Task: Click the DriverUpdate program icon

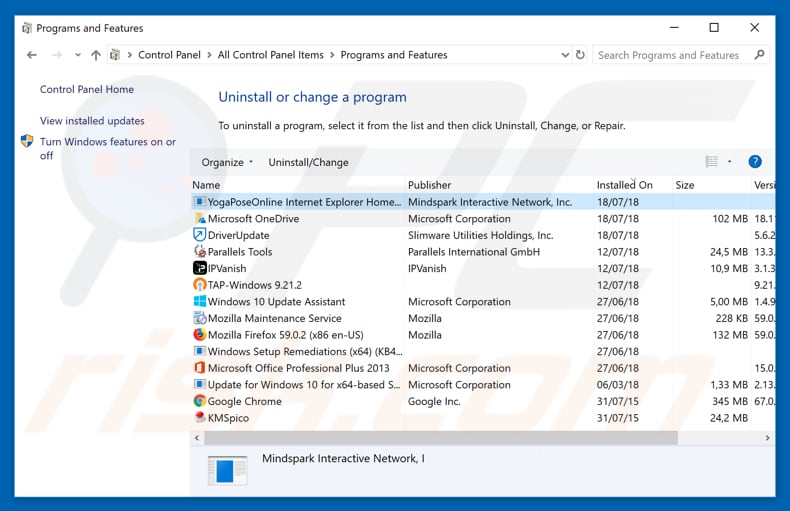Action: pos(200,235)
